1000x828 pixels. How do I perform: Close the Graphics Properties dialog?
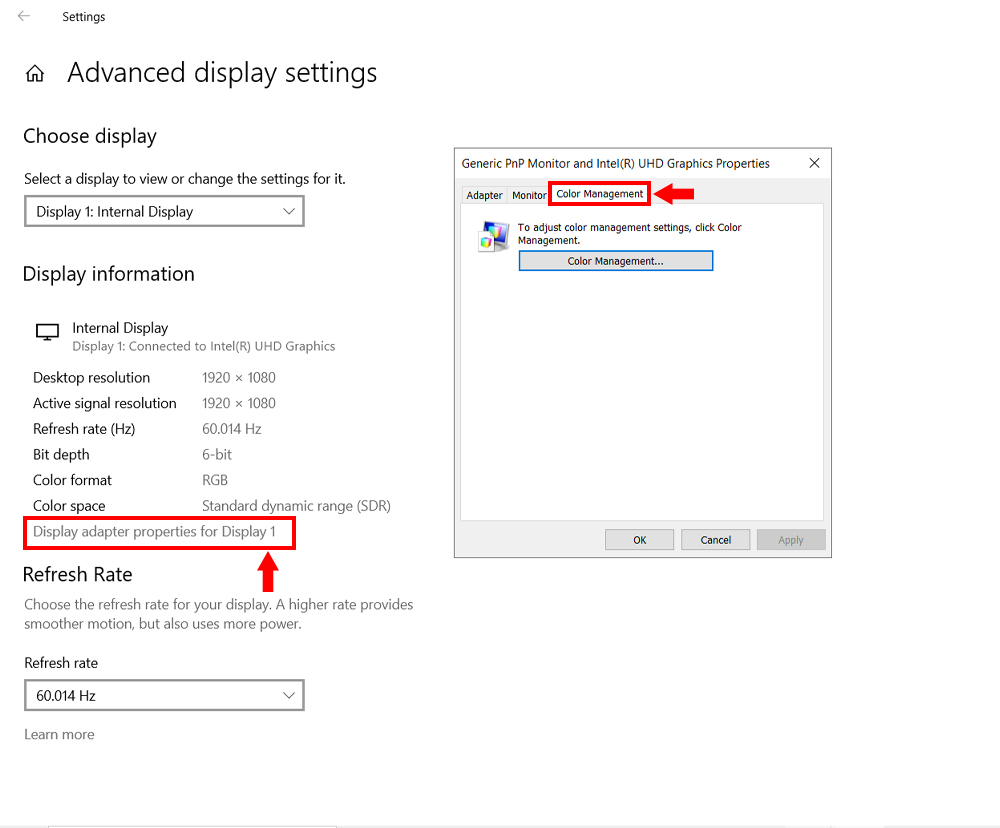pos(814,163)
